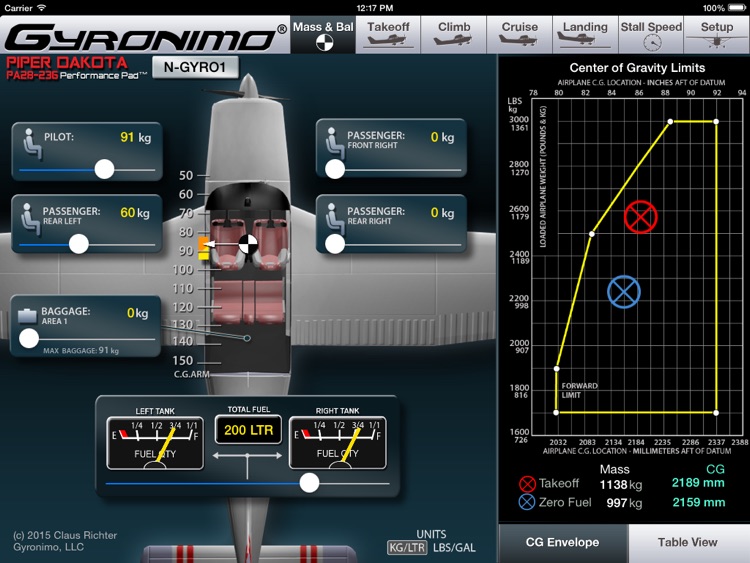Click the Zero Fuel CG 2159 mm value
Image resolution: width=750 pixels, height=563 pixels.
(x=698, y=503)
